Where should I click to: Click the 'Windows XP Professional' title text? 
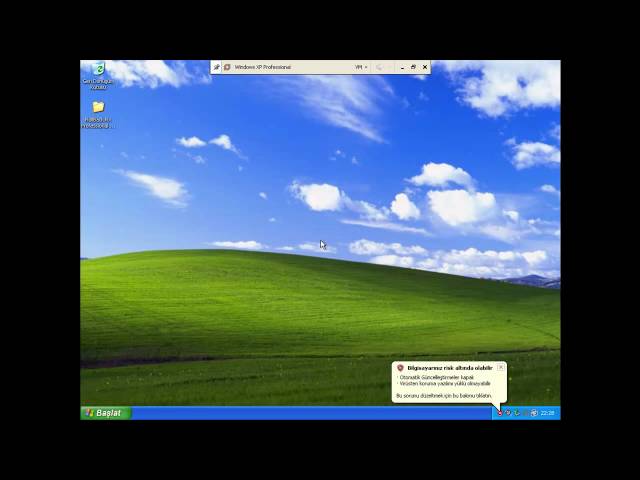(x=263, y=67)
